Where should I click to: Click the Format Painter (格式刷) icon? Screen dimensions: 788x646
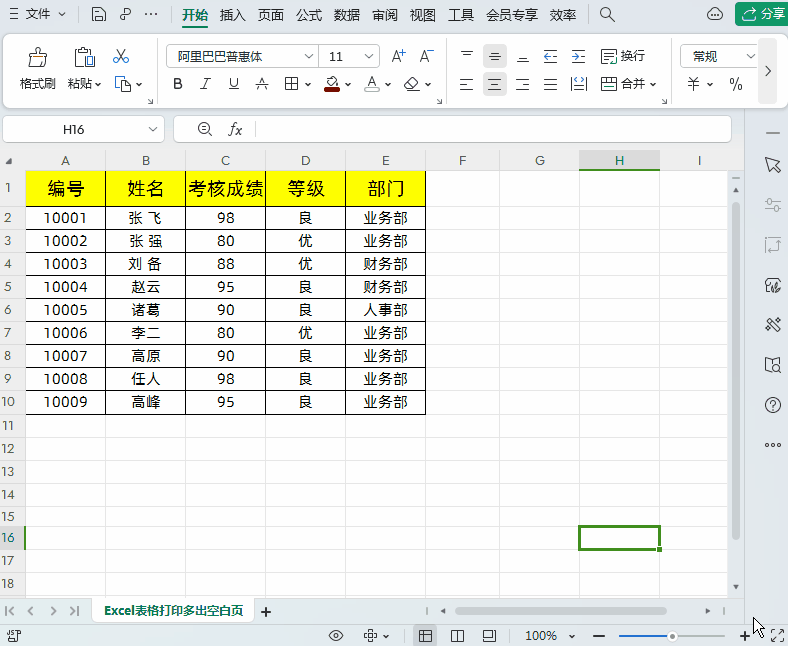click(x=37, y=57)
